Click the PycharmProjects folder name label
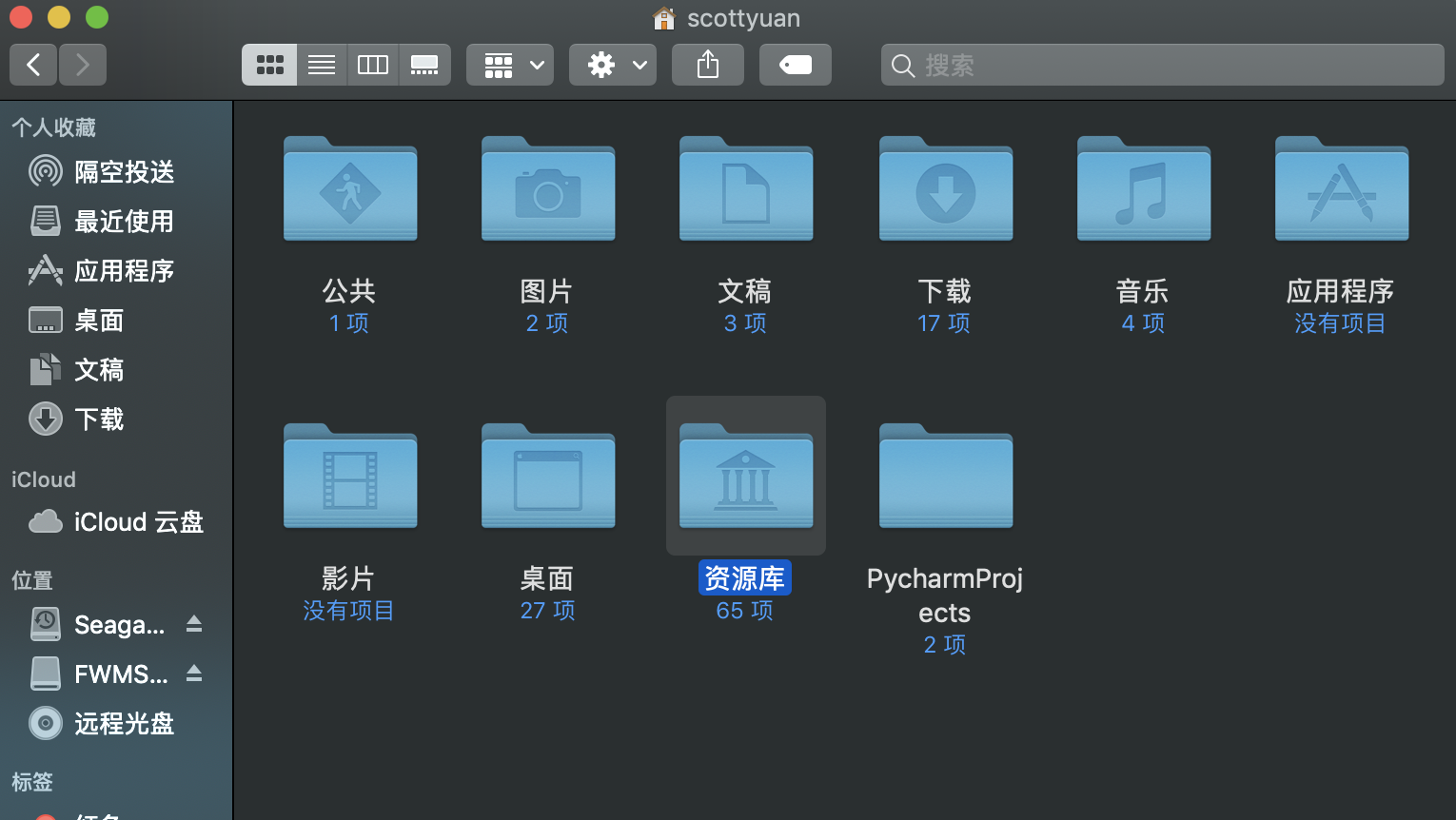 (945, 595)
